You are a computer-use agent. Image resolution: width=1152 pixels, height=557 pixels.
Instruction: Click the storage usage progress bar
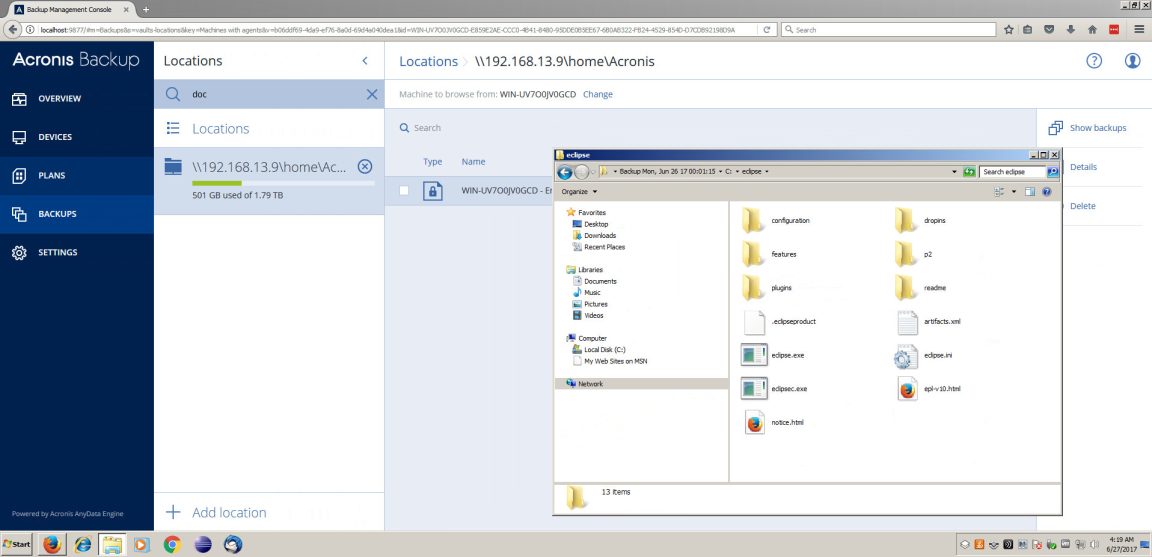[283, 183]
